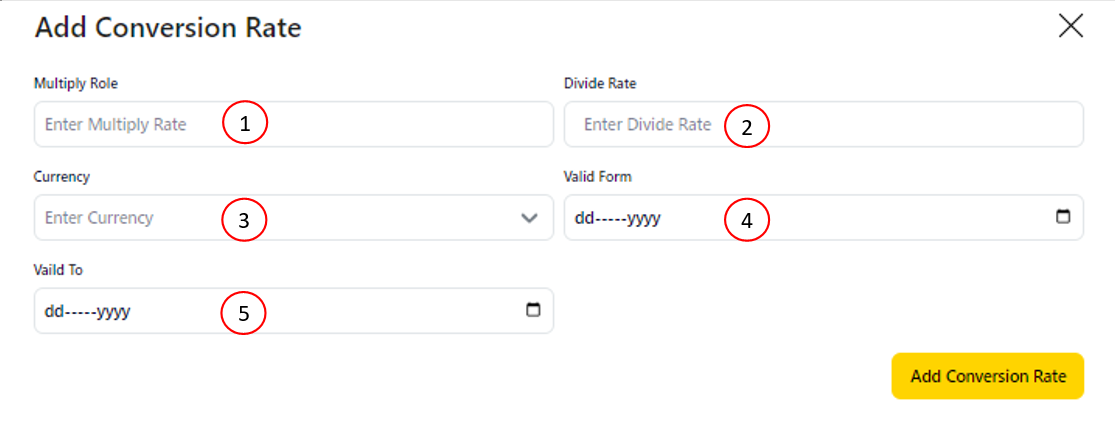Close the Add Conversion Rate dialog
This screenshot has height=443, width=1115.
1070,26
